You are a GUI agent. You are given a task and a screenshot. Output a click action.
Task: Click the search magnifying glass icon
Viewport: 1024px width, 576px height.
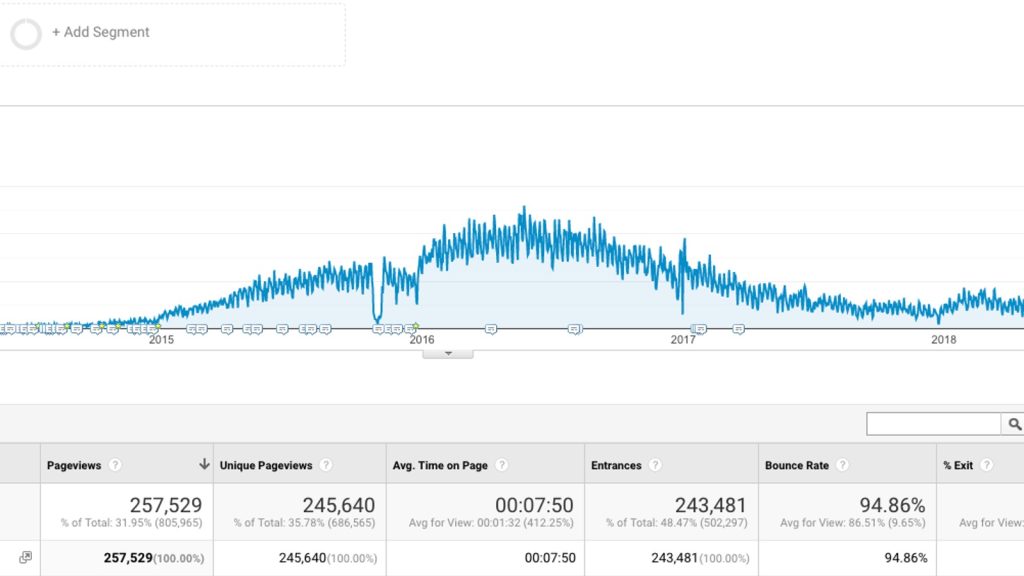[1015, 425]
